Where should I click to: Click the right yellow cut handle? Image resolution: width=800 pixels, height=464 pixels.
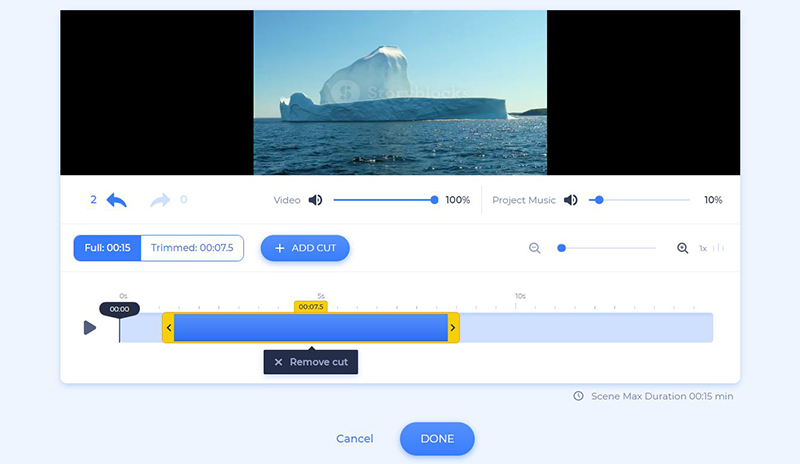pos(453,328)
